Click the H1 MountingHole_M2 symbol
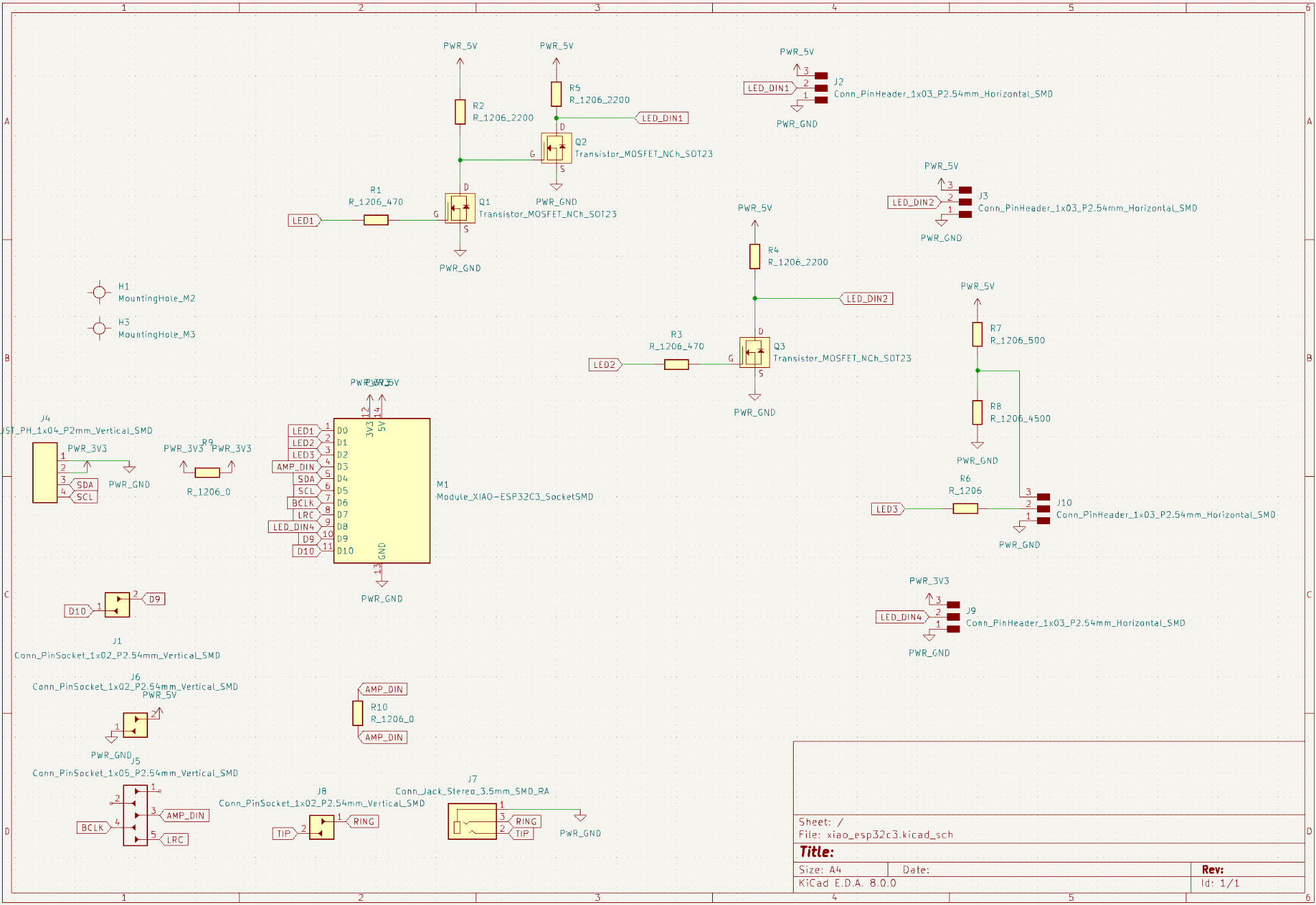The width and height of the screenshot is (1316, 905). coord(99,293)
